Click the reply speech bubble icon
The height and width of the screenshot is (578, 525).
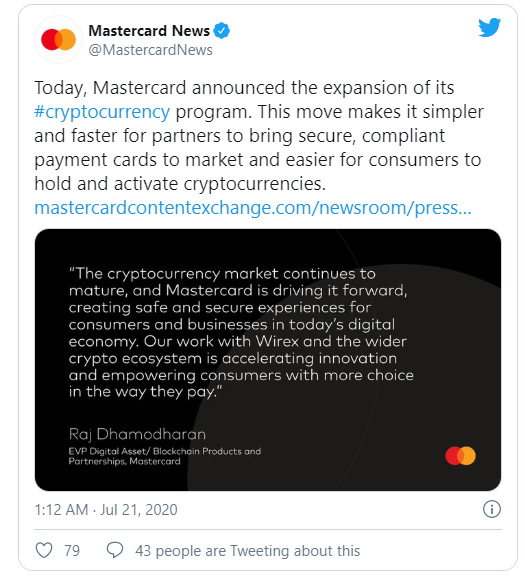tap(115, 550)
